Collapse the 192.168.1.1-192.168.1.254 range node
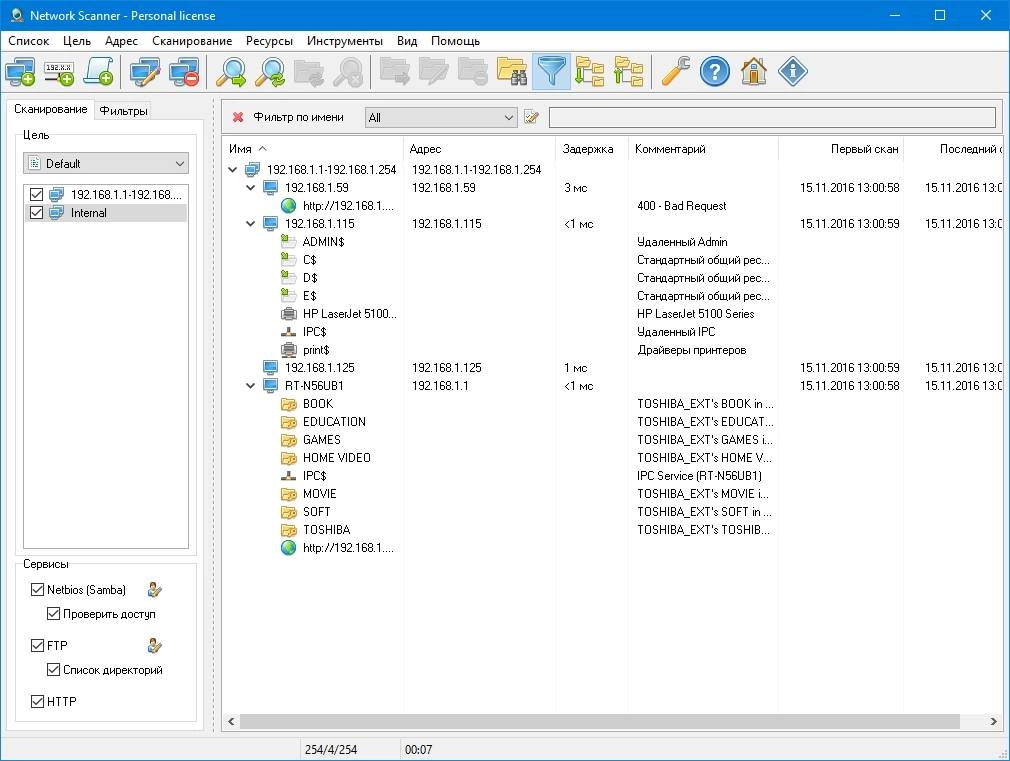This screenshot has width=1010, height=761. (233, 170)
